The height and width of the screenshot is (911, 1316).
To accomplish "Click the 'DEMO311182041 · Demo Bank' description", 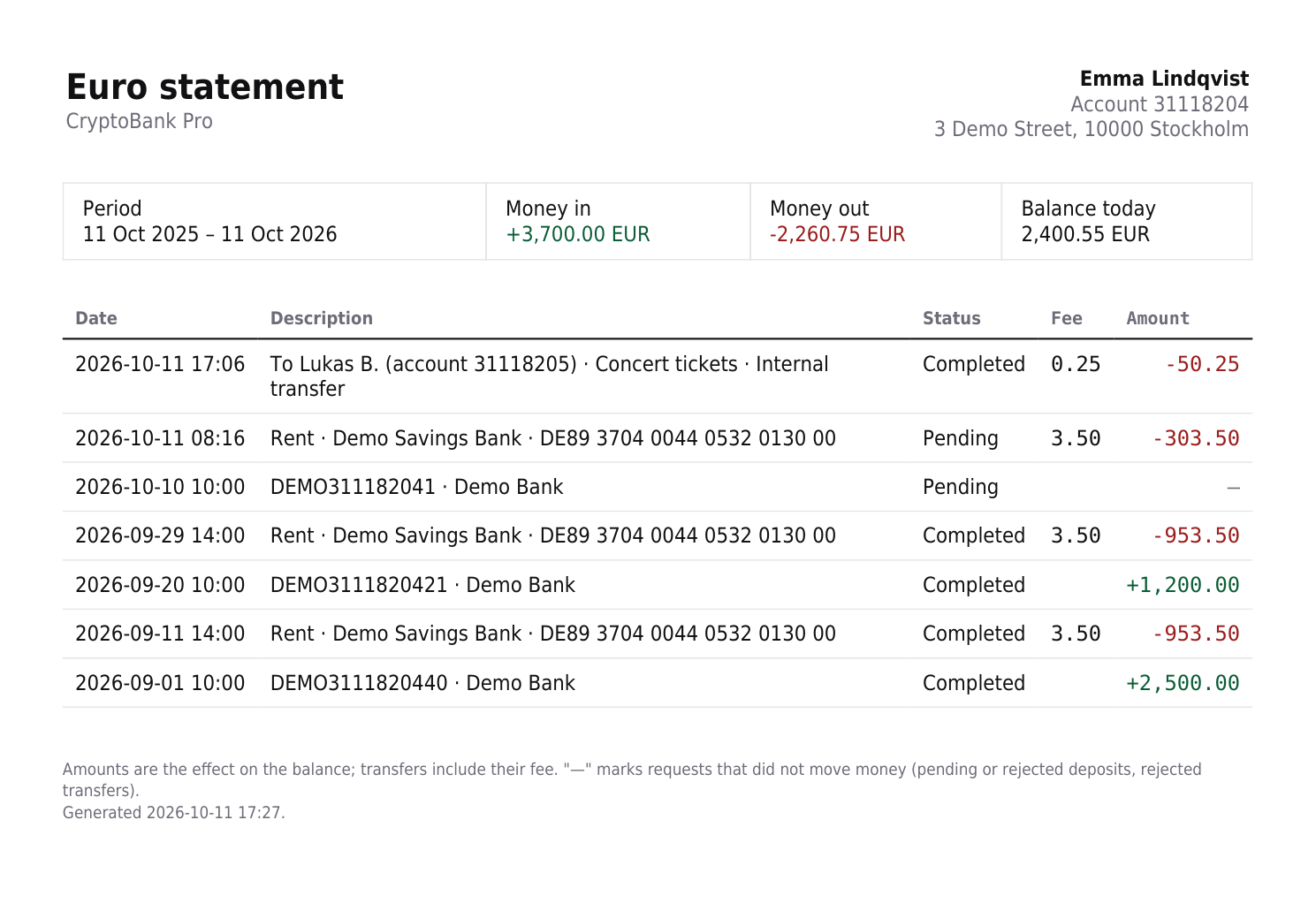I will point(417,487).
